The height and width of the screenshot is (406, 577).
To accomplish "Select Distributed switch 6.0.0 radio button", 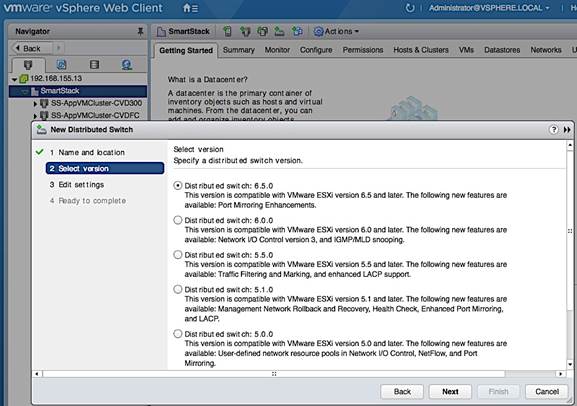I will 178,220.
